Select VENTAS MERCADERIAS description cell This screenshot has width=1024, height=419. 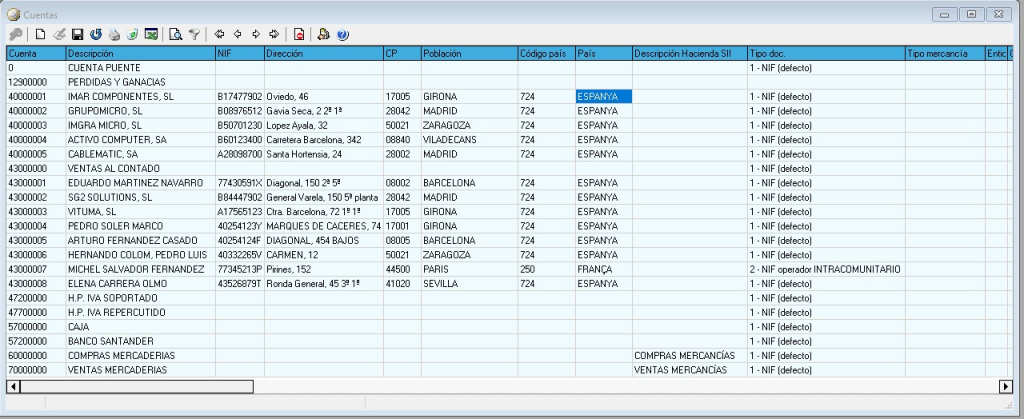pyautogui.click(x=140, y=370)
